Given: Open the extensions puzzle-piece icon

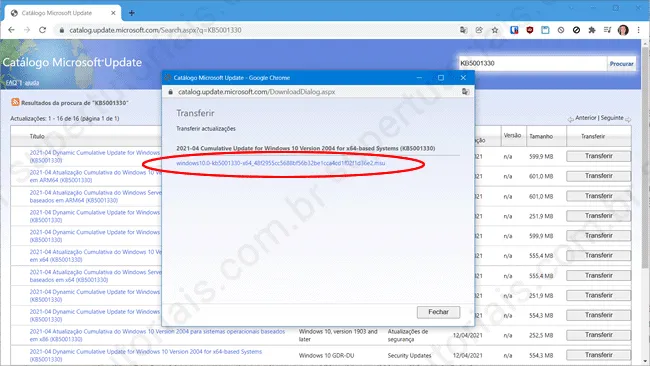Looking at the screenshot, I should click(592, 30).
